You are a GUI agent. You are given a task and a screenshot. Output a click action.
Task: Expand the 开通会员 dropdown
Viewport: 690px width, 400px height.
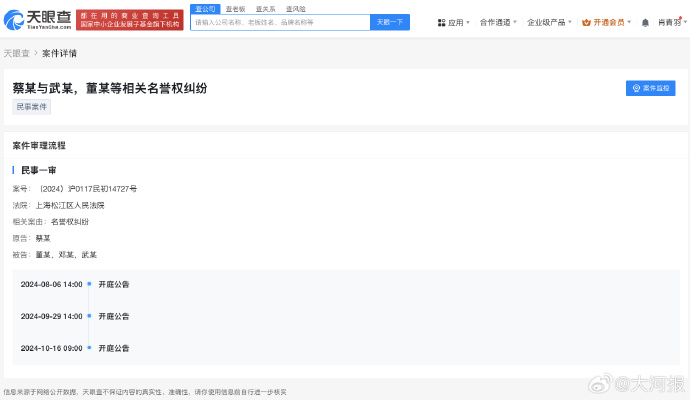pyautogui.click(x=629, y=22)
